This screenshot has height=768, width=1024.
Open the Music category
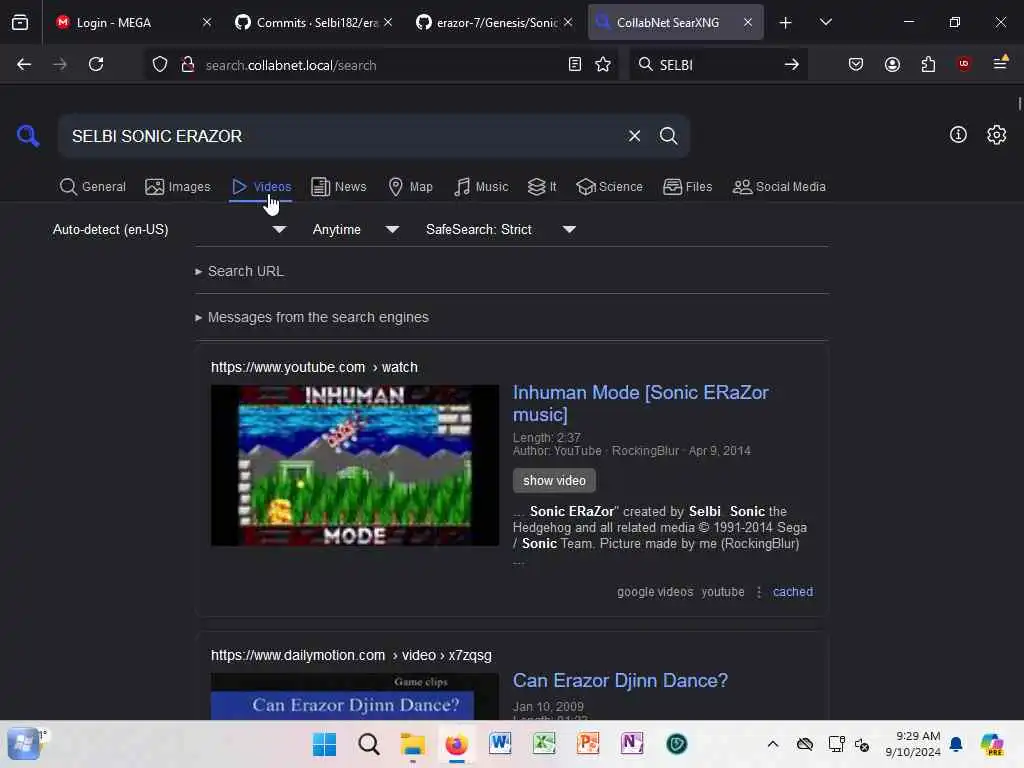point(481,187)
